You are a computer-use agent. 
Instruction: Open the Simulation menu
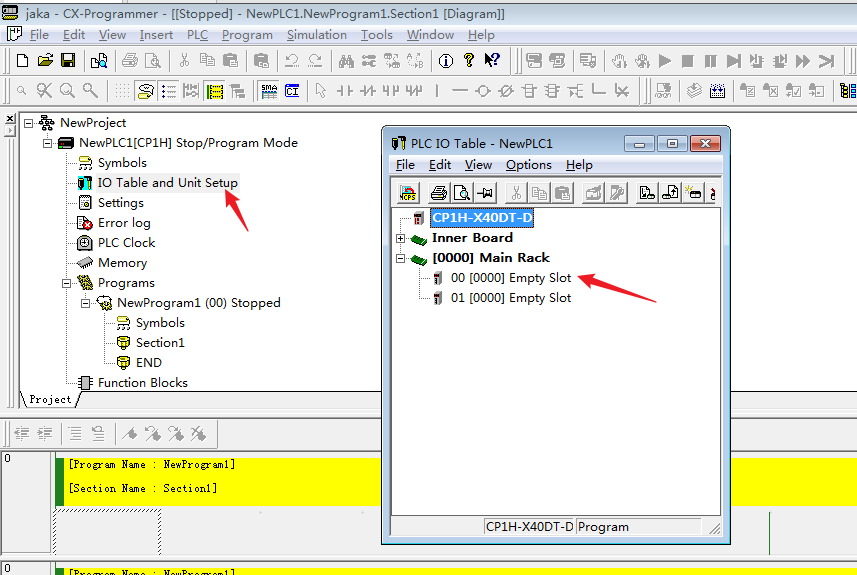pos(316,35)
